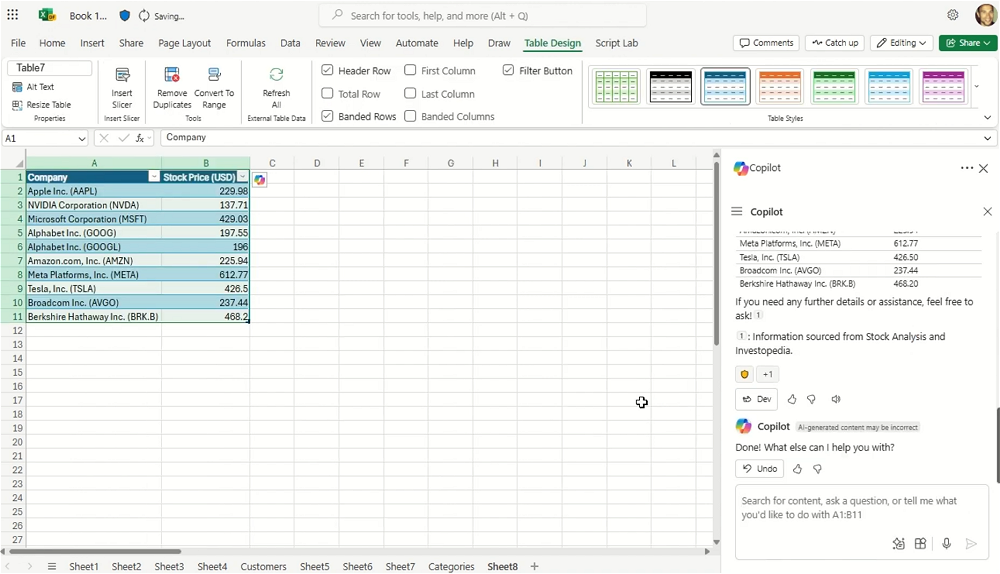Open the File menu
This screenshot has width=1000, height=574.
click(18, 43)
